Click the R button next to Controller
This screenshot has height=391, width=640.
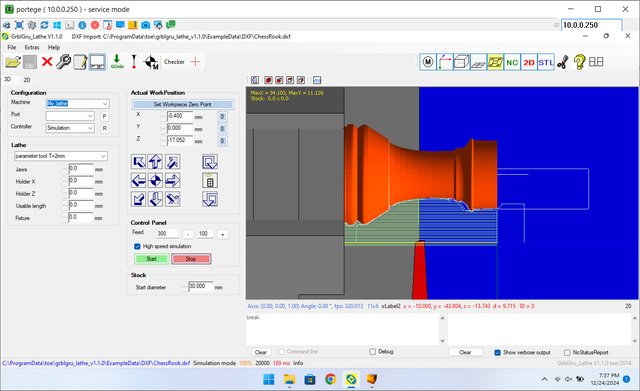[104, 129]
